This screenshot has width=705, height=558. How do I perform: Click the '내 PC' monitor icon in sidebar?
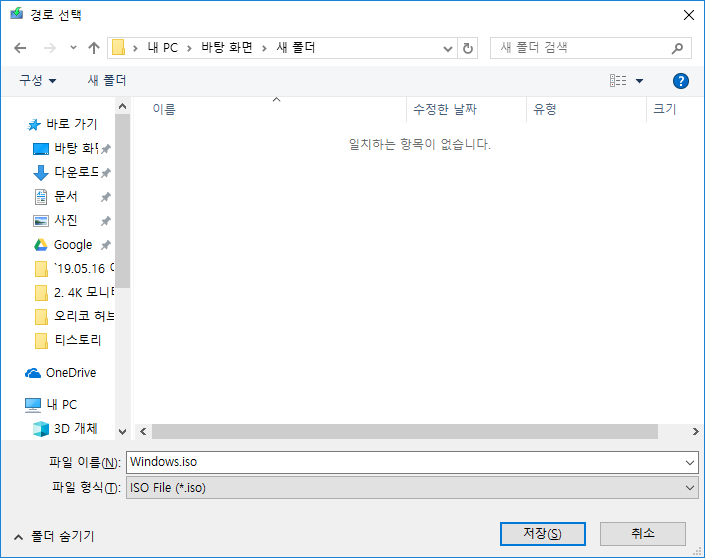pos(33,405)
